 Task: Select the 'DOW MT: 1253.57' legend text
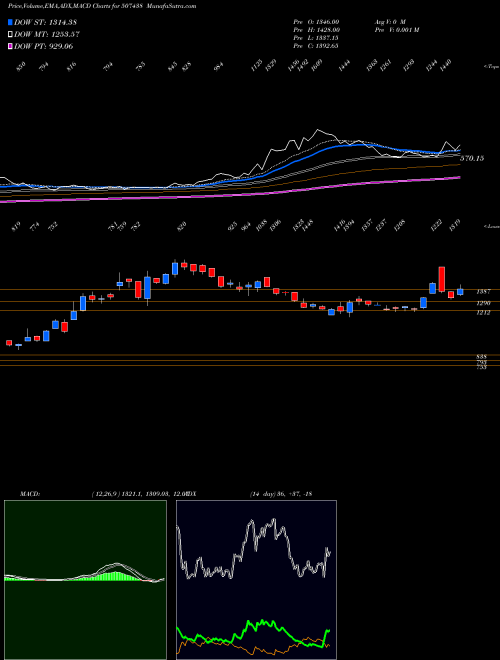coord(47,34)
